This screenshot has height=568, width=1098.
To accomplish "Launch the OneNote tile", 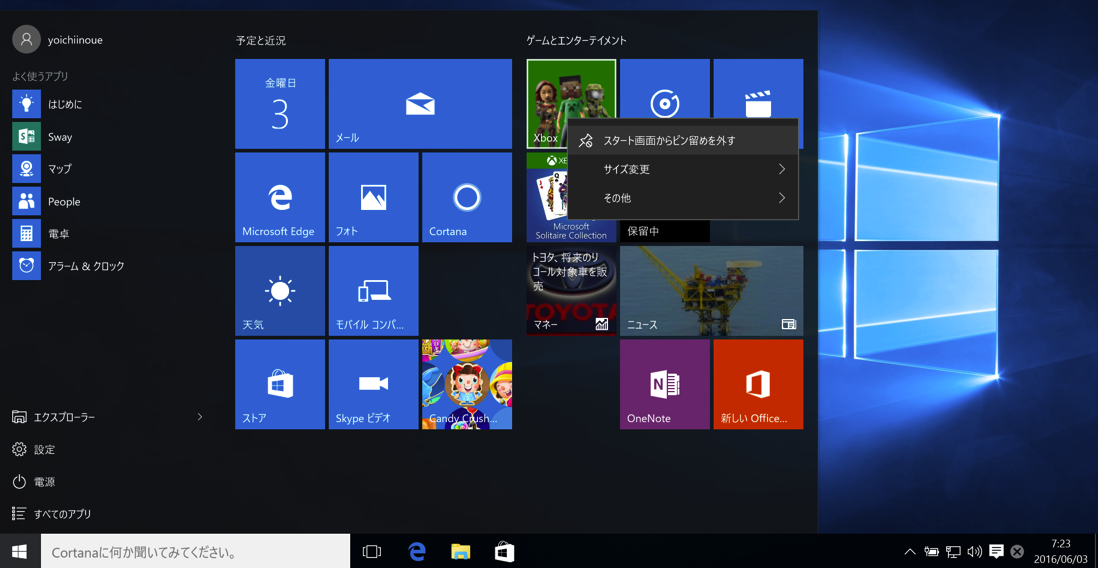I will 665,385.
